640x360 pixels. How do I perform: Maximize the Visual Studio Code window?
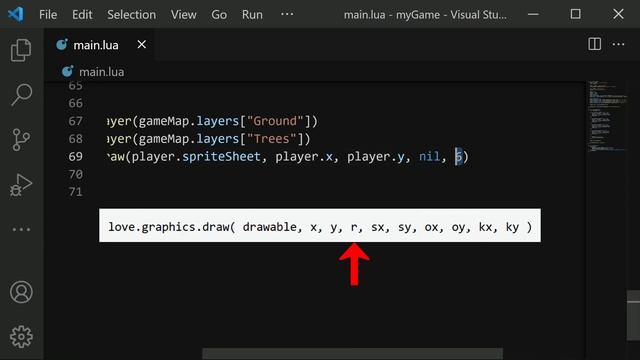[x=576, y=14]
